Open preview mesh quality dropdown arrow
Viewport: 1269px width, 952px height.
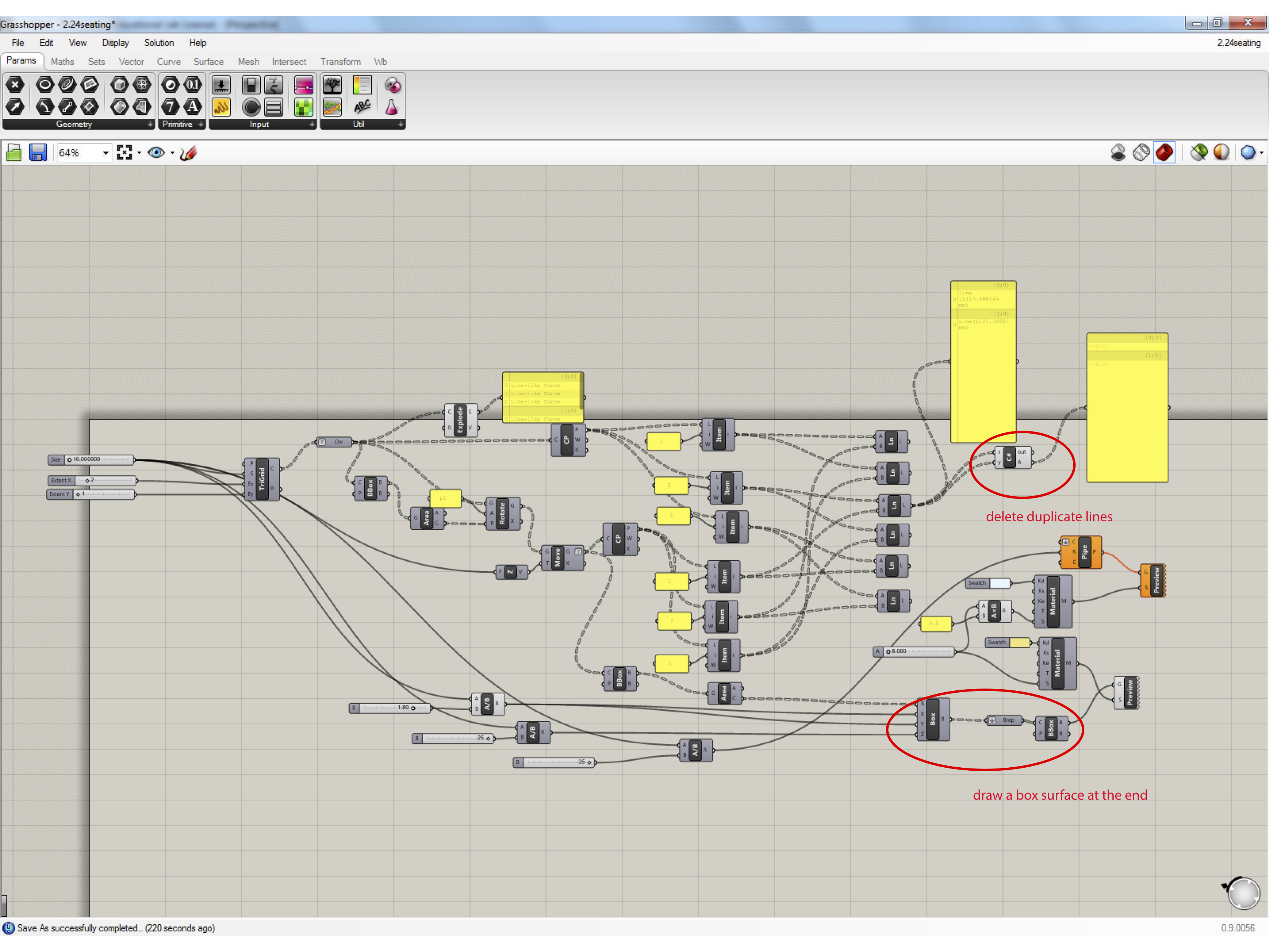[x=1261, y=153]
